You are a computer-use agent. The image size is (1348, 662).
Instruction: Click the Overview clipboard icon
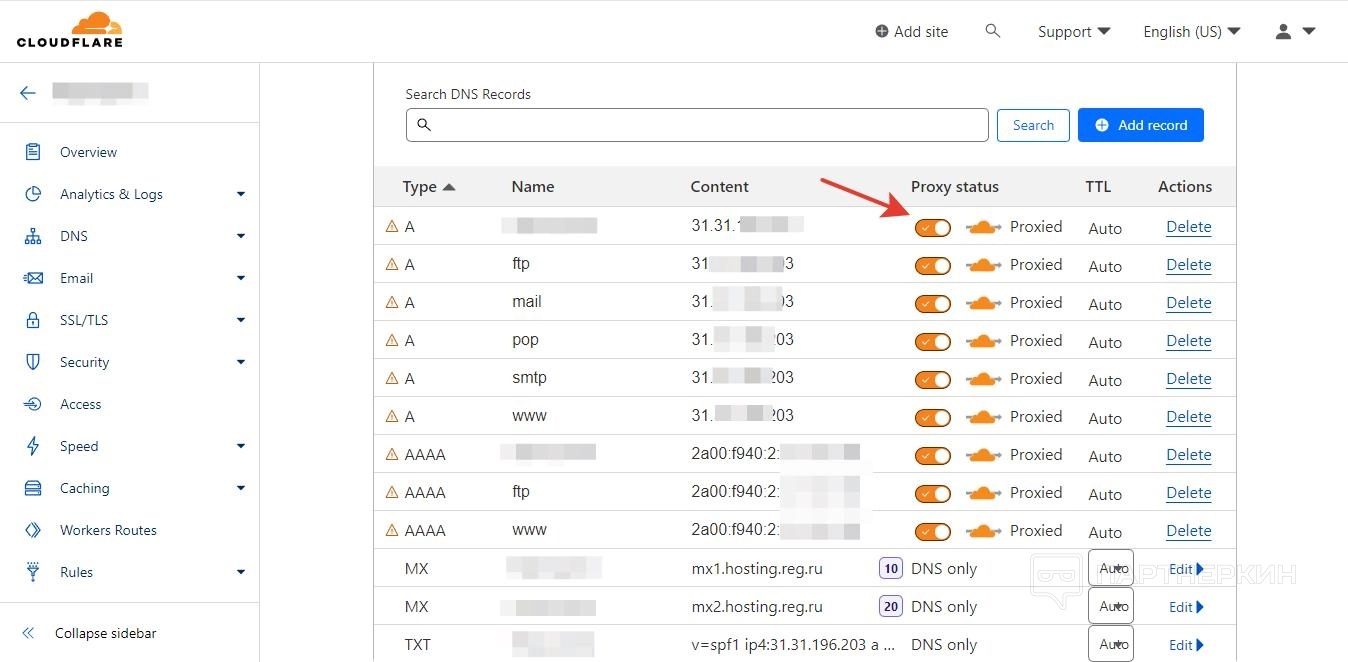click(x=33, y=152)
